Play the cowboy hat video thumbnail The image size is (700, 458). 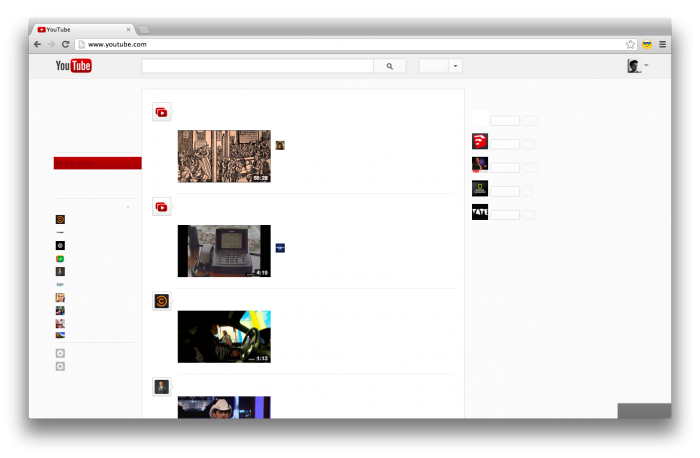pos(224,407)
